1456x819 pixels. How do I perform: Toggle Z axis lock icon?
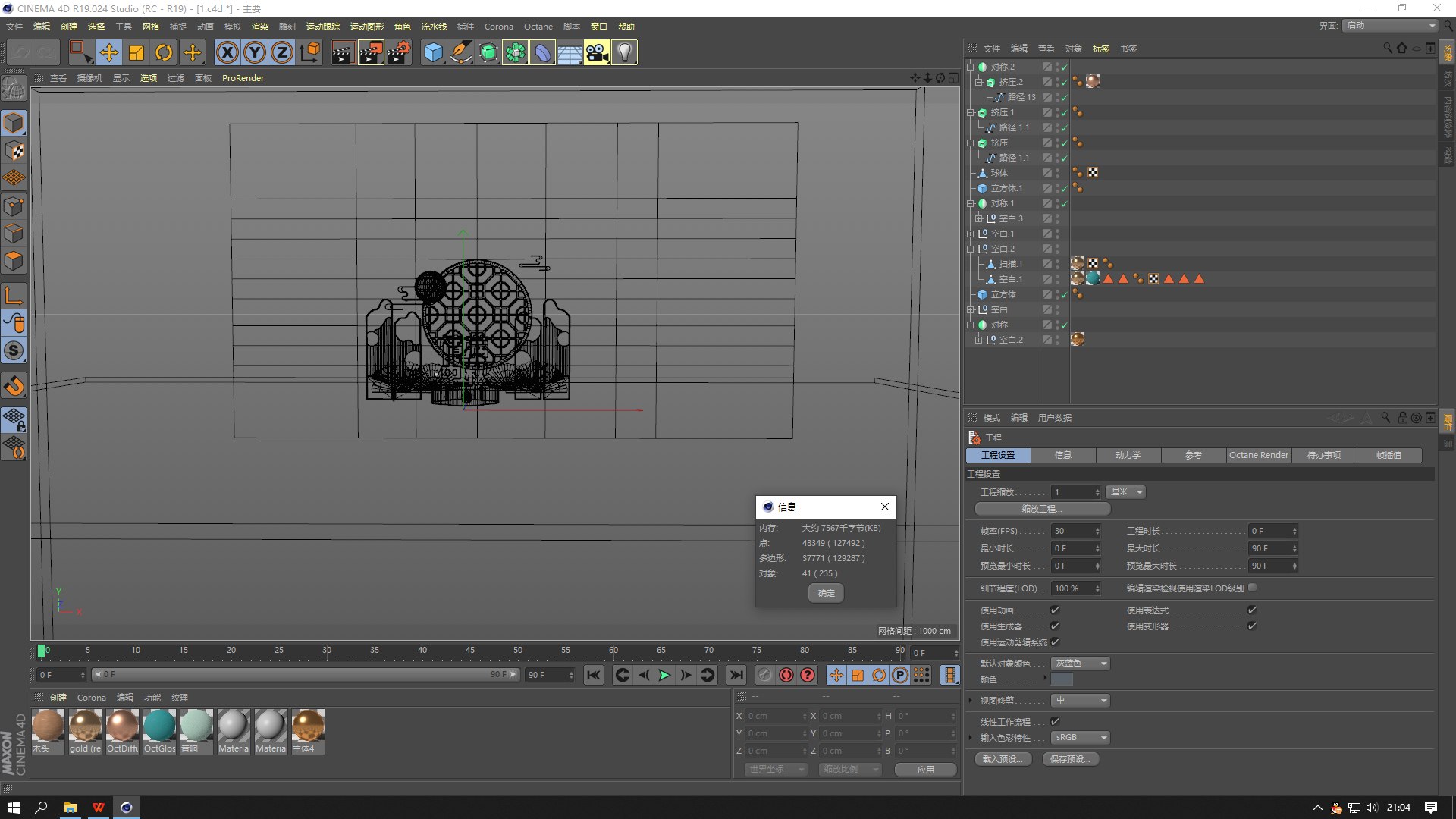pos(282,52)
